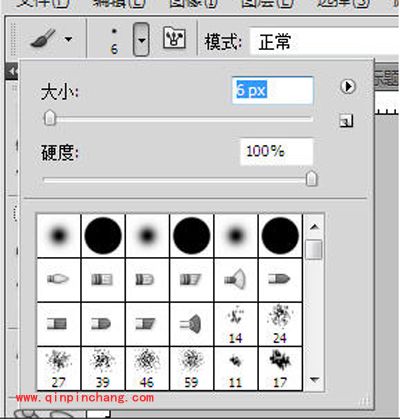Select the Brush tool preset icon
This screenshot has width=400, height=419.
coord(43,39)
